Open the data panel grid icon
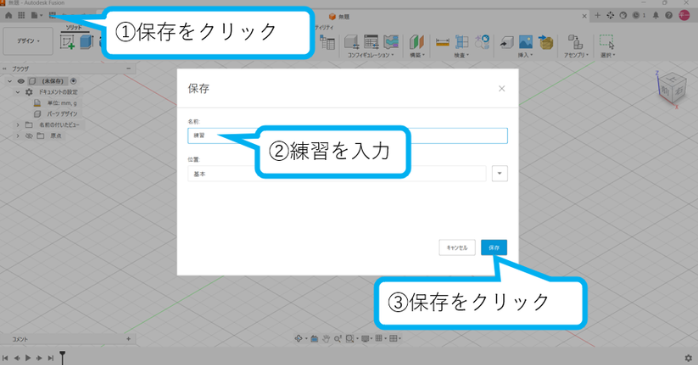The width and height of the screenshot is (698, 365). click(x=21, y=16)
